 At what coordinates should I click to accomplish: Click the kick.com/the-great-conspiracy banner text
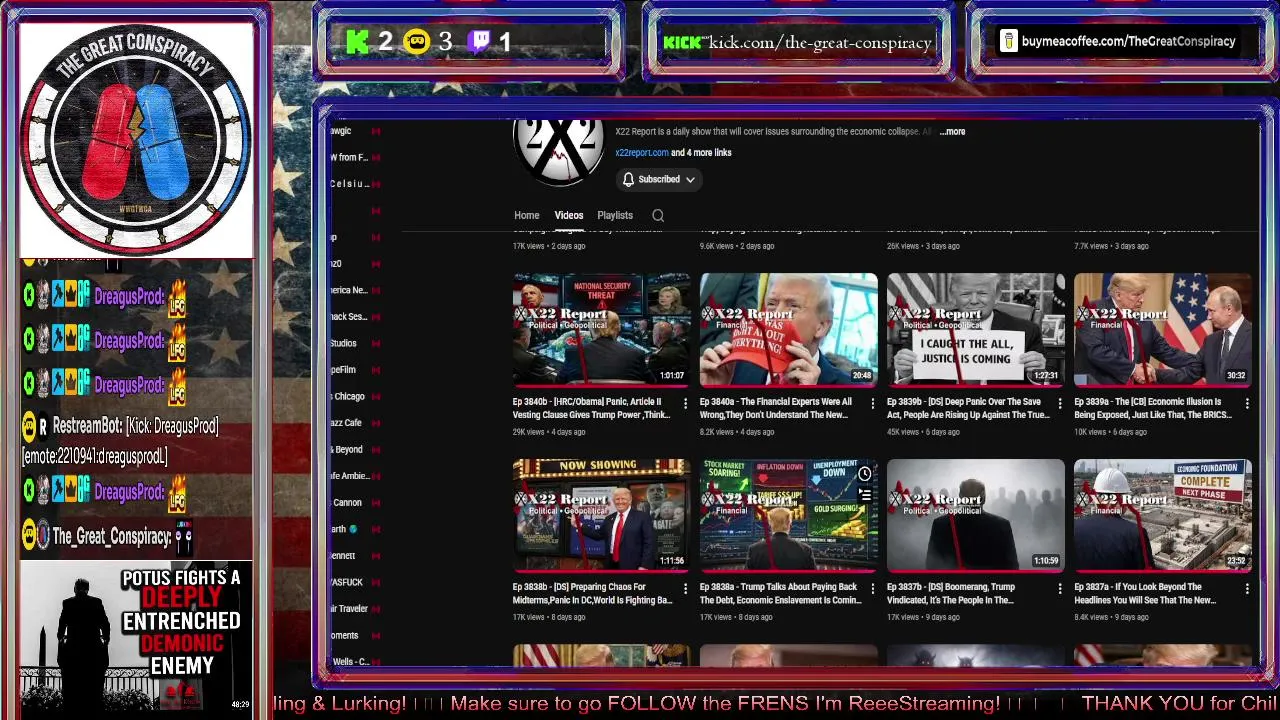820,43
